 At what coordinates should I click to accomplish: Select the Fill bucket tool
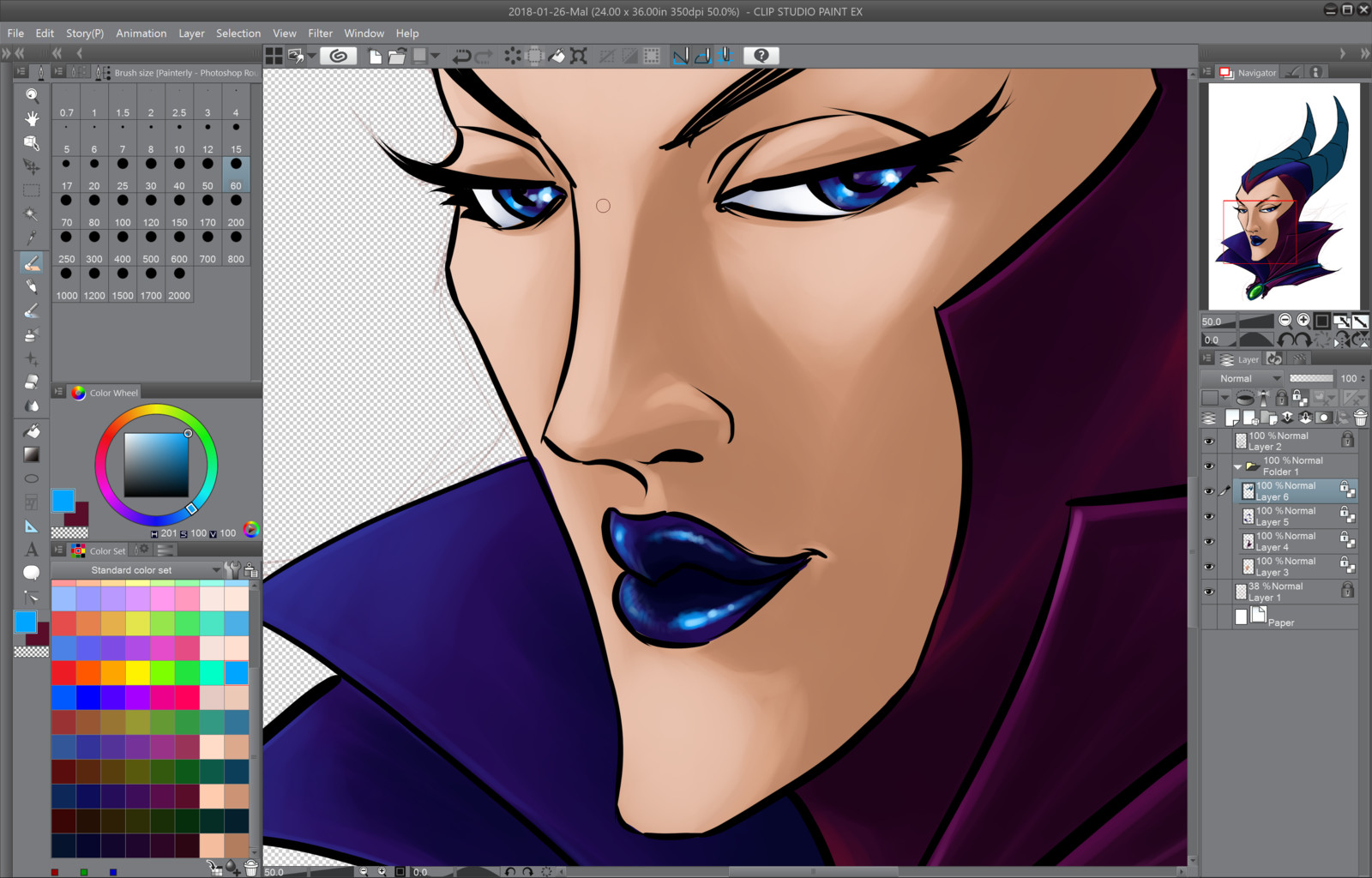click(32, 431)
